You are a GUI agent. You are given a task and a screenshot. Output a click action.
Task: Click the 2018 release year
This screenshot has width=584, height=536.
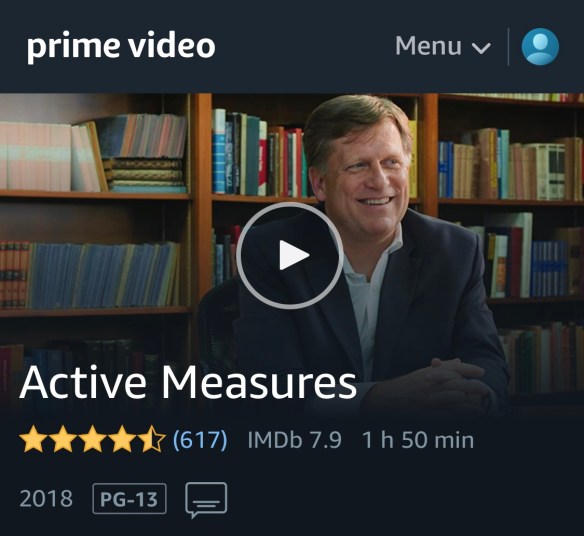tap(46, 498)
